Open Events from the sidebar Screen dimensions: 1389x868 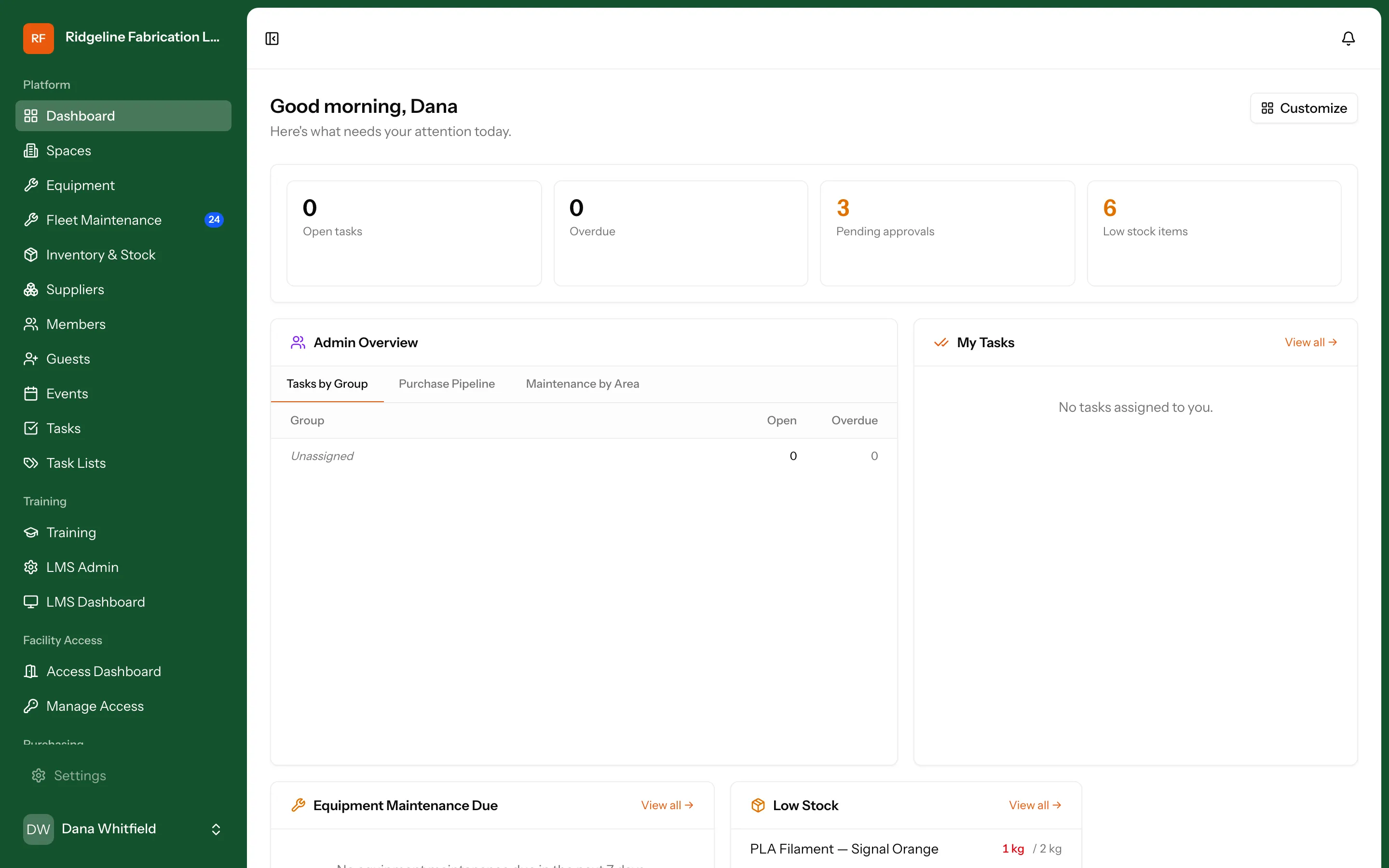point(123,394)
